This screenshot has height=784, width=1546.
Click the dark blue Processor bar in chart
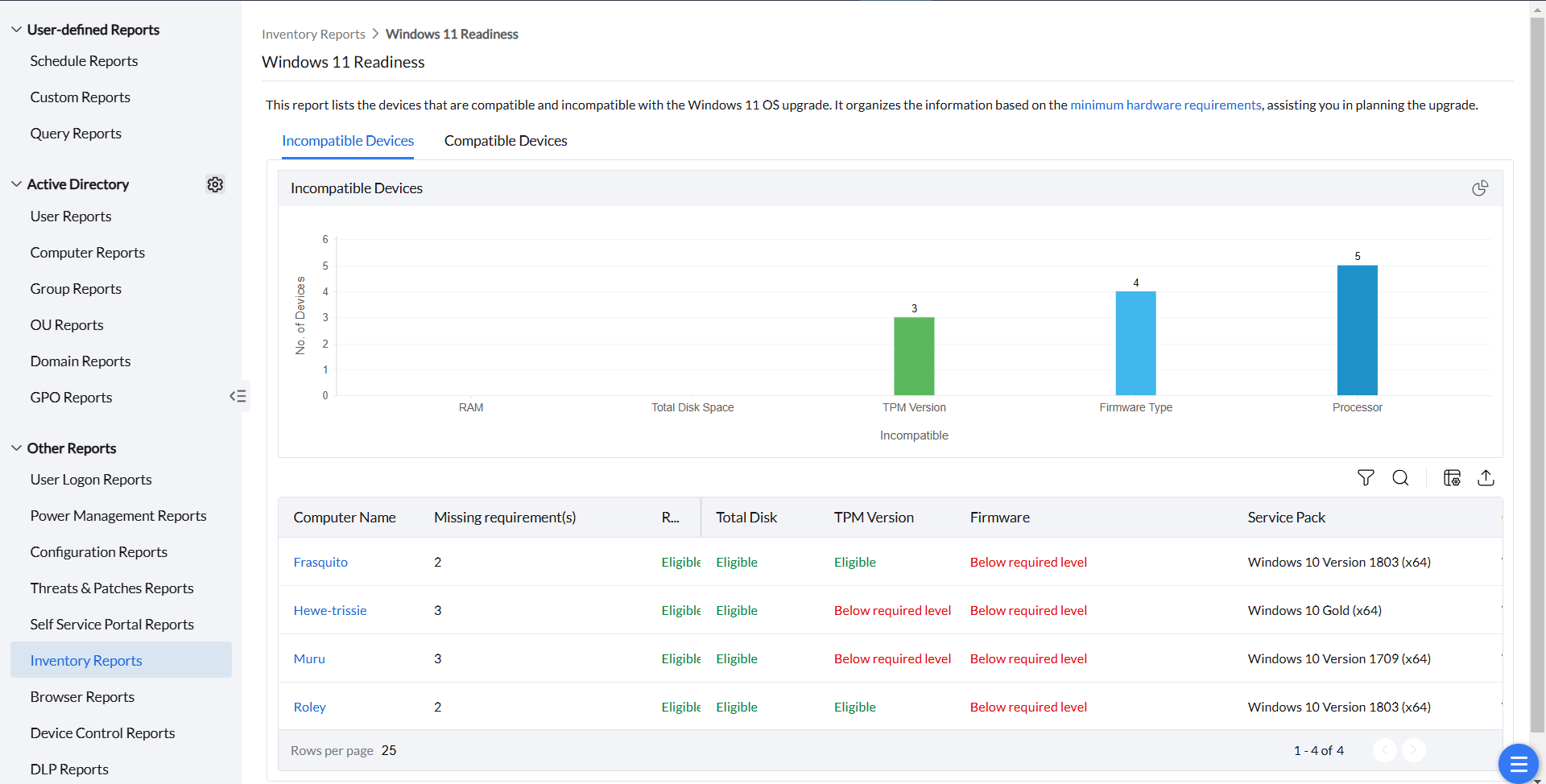click(x=1357, y=330)
